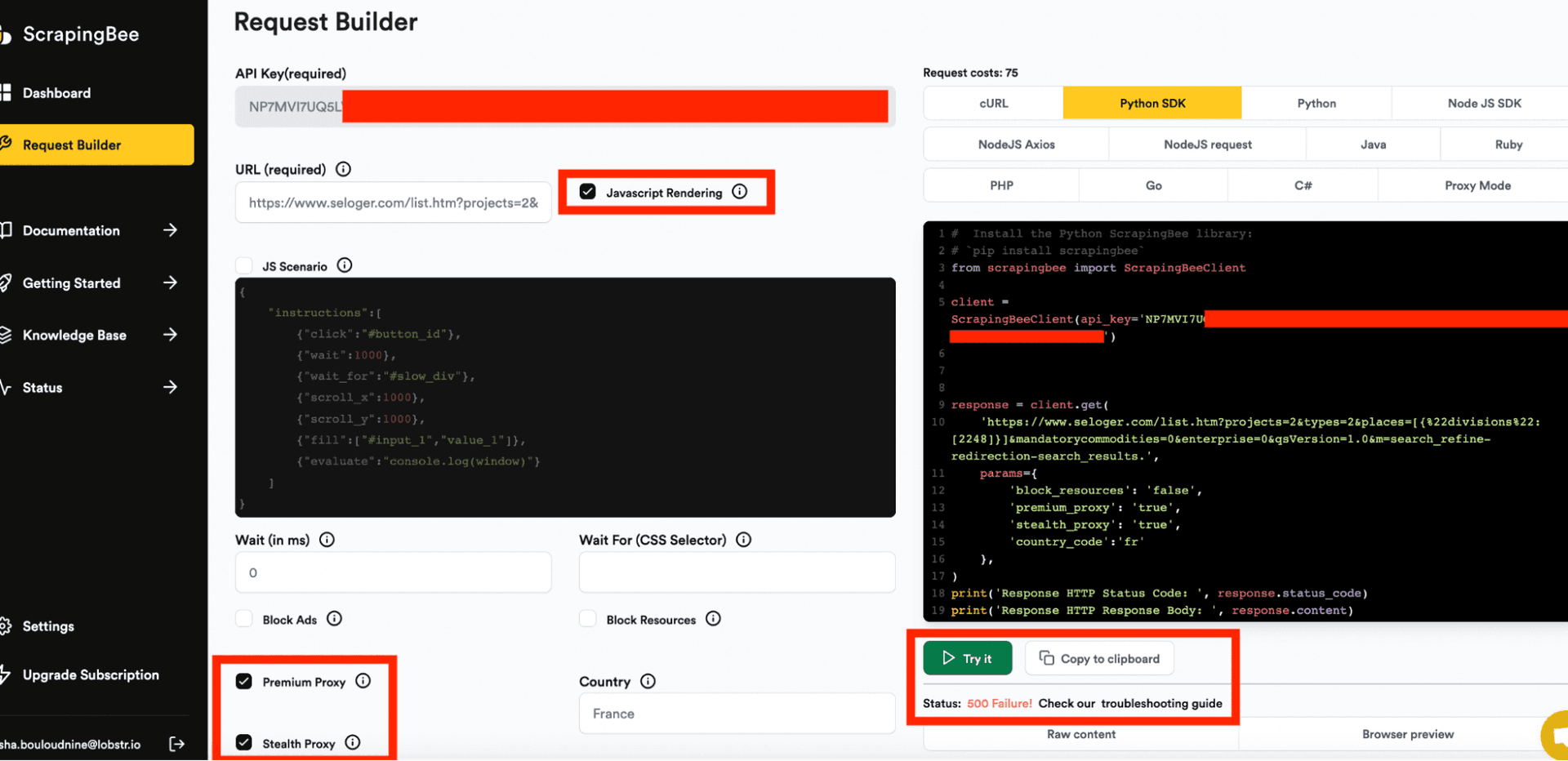The height and width of the screenshot is (761, 1568).
Task: Click the Dashboard grid icon
Action: pyautogui.click(x=6, y=93)
